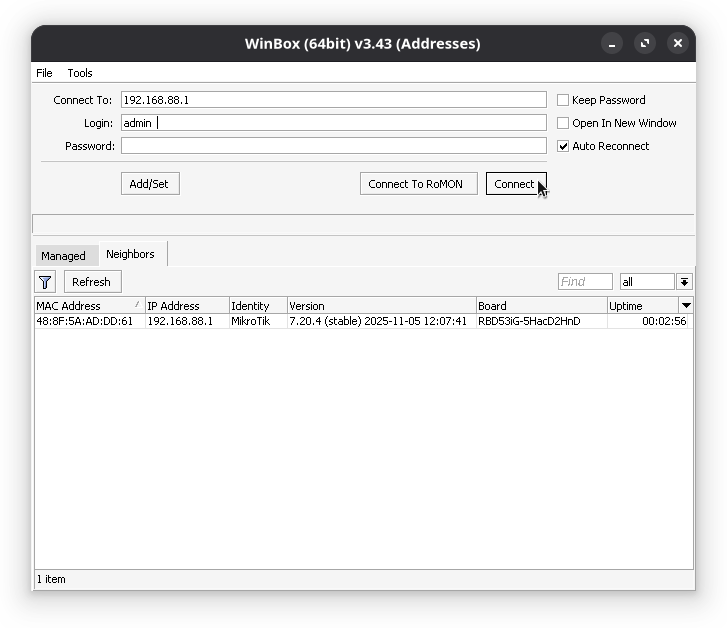Close the WinBox window

[x=678, y=43]
